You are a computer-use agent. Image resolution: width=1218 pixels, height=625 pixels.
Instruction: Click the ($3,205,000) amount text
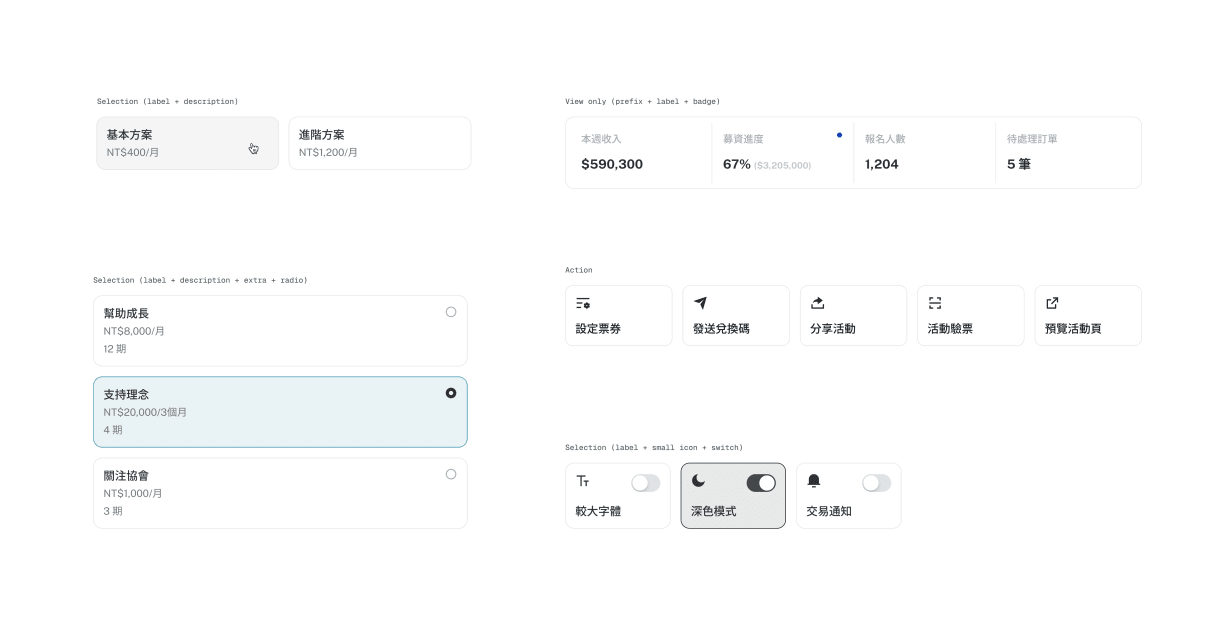[x=783, y=165]
